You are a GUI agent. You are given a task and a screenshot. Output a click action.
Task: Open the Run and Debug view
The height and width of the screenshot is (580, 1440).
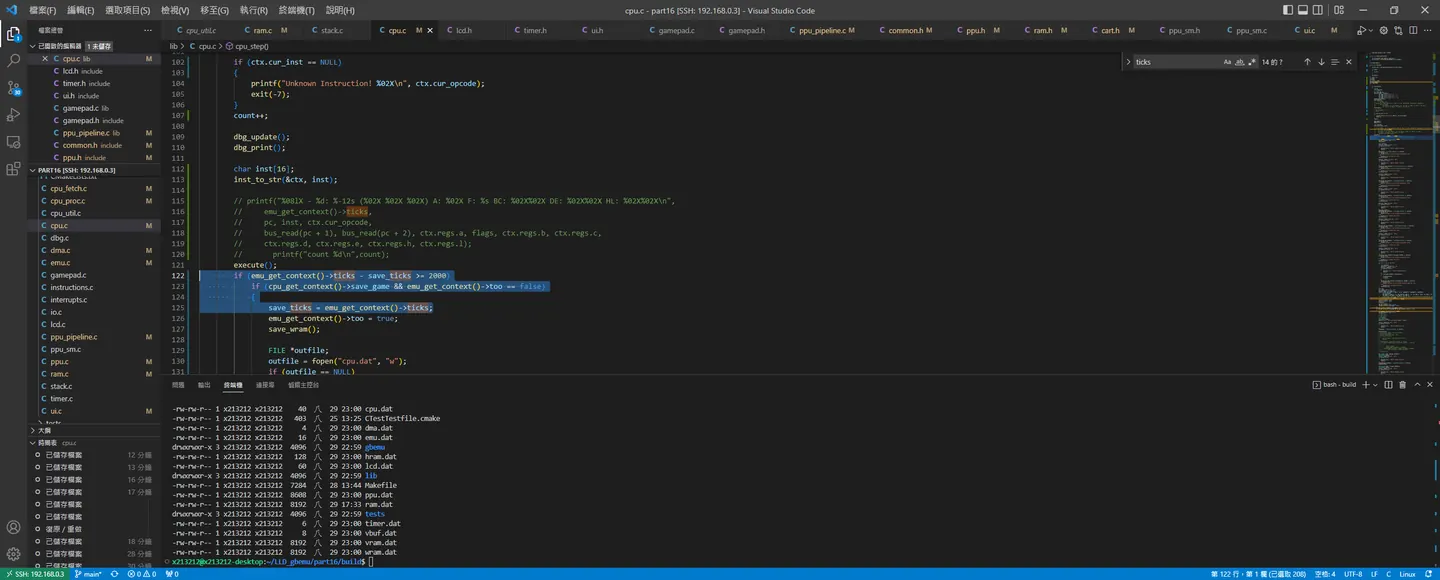[x=13, y=115]
